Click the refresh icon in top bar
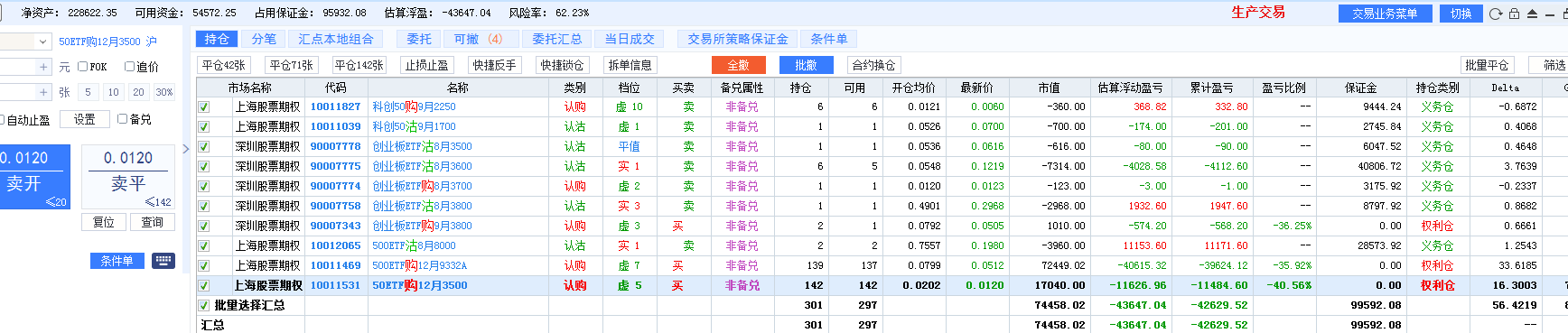 click(x=1496, y=14)
